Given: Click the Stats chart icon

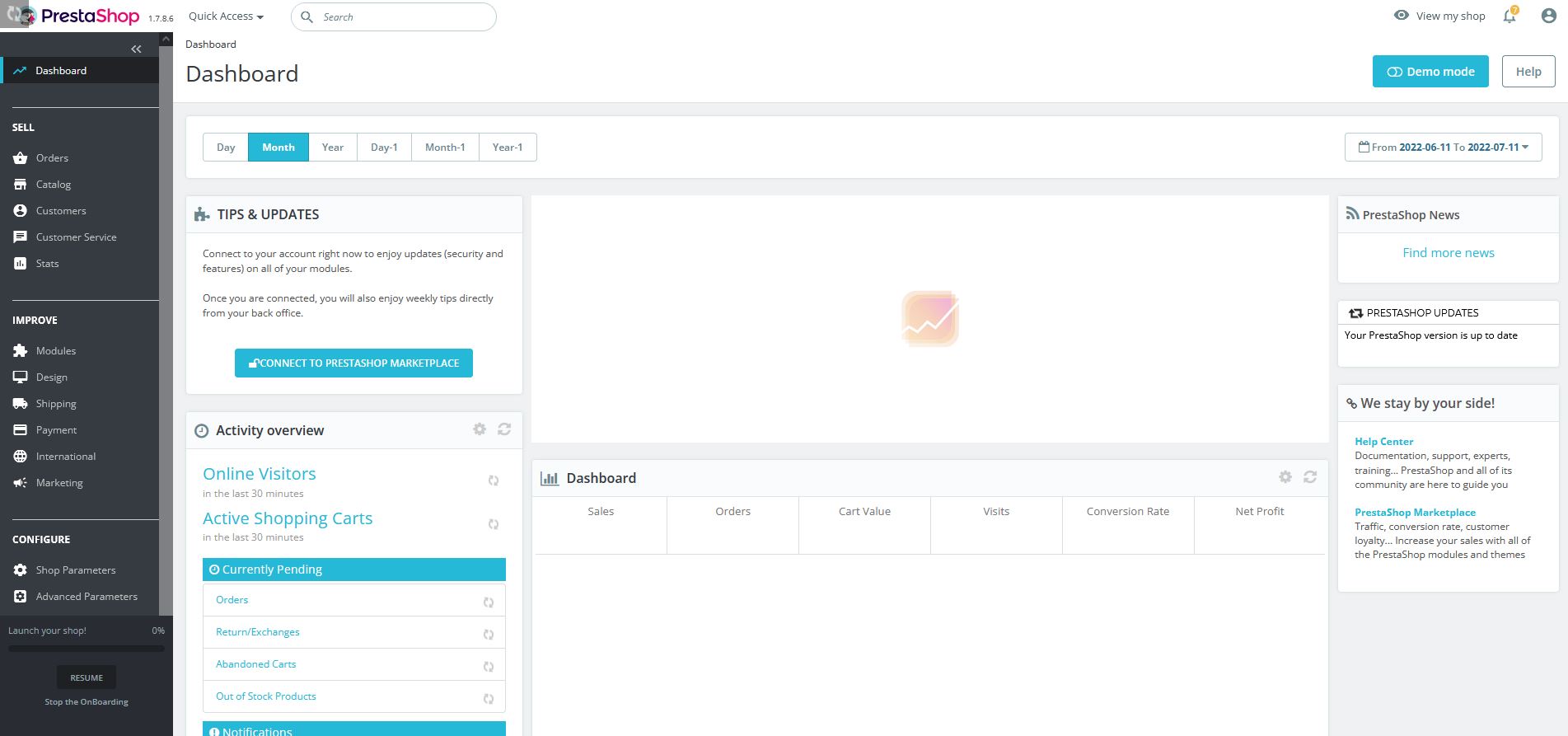Looking at the screenshot, I should click(x=20, y=264).
